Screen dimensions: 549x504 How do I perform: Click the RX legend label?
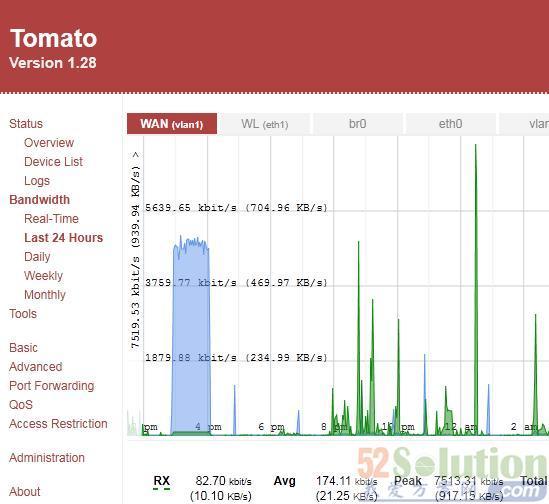click(x=161, y=481)
